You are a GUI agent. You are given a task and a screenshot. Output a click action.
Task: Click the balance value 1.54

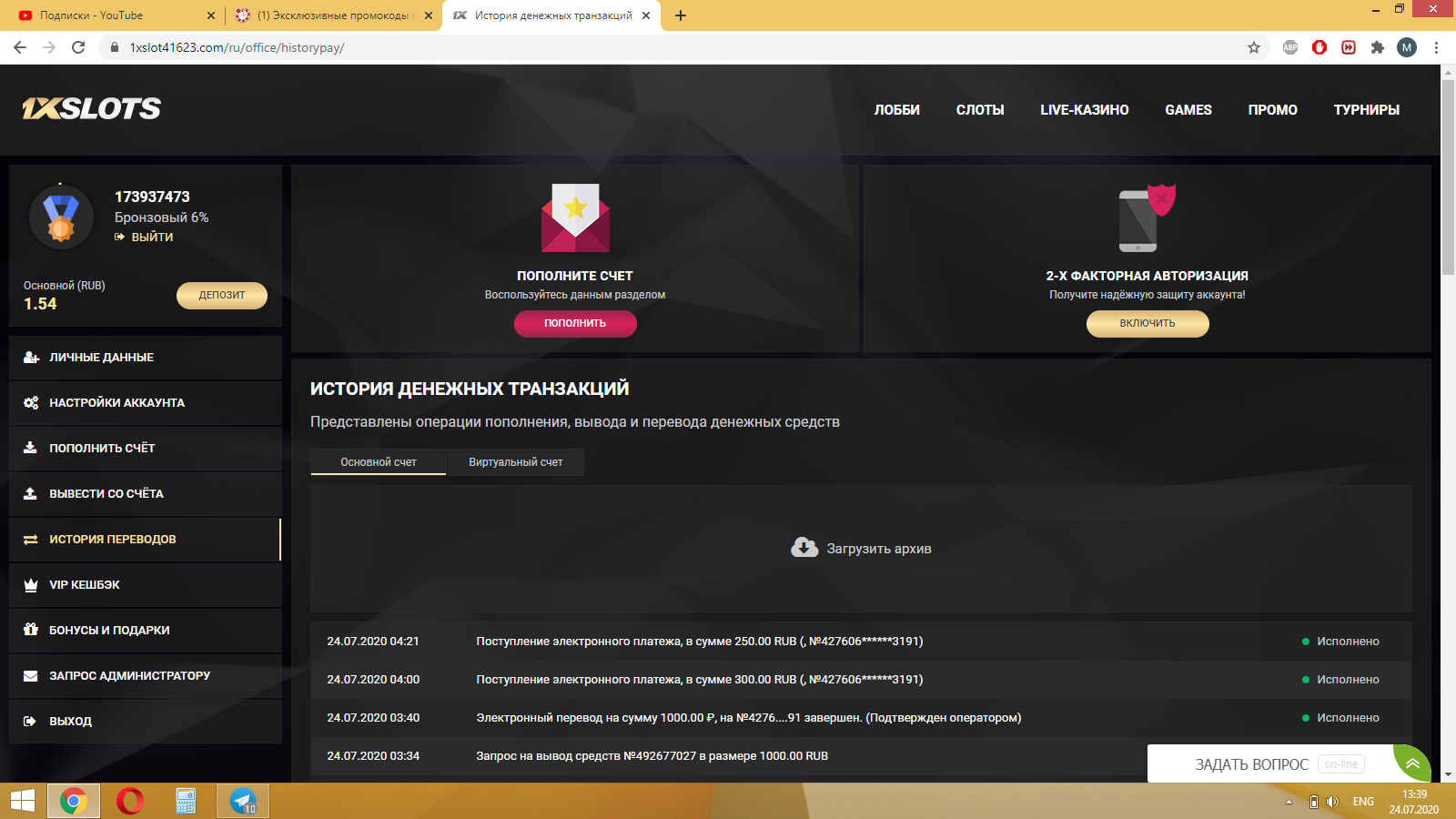pyautogui.click(x=40, y=304)
